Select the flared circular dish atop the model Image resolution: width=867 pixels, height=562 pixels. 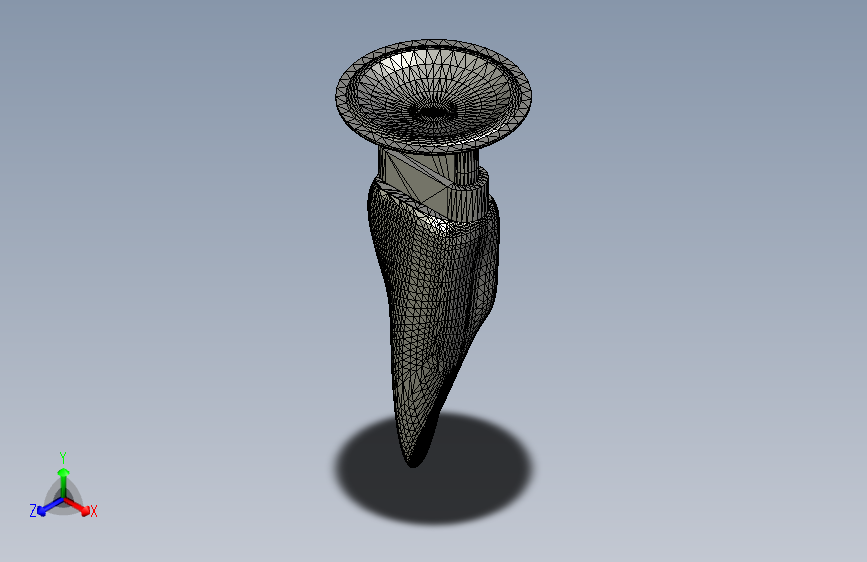coord(434,96)
